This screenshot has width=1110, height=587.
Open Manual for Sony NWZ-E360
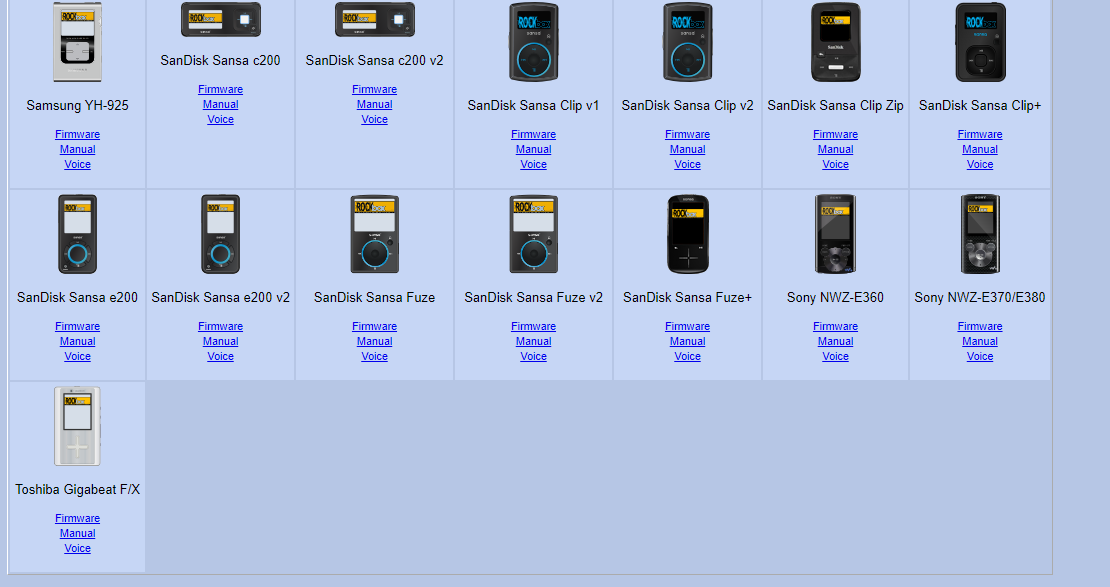pyautogui.click(x=835, y=341)
